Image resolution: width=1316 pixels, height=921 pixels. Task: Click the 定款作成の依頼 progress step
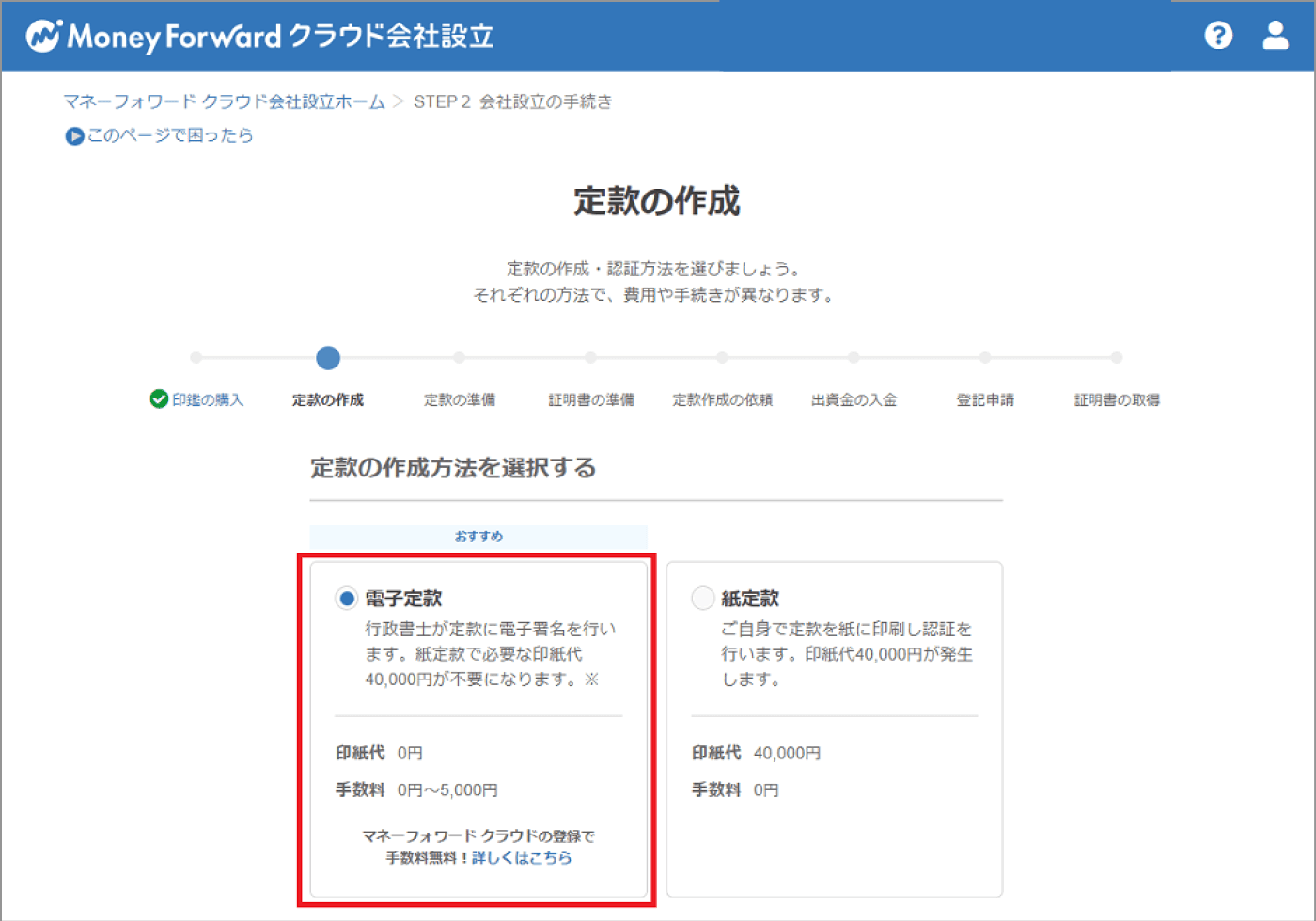(x=722, y=399)
